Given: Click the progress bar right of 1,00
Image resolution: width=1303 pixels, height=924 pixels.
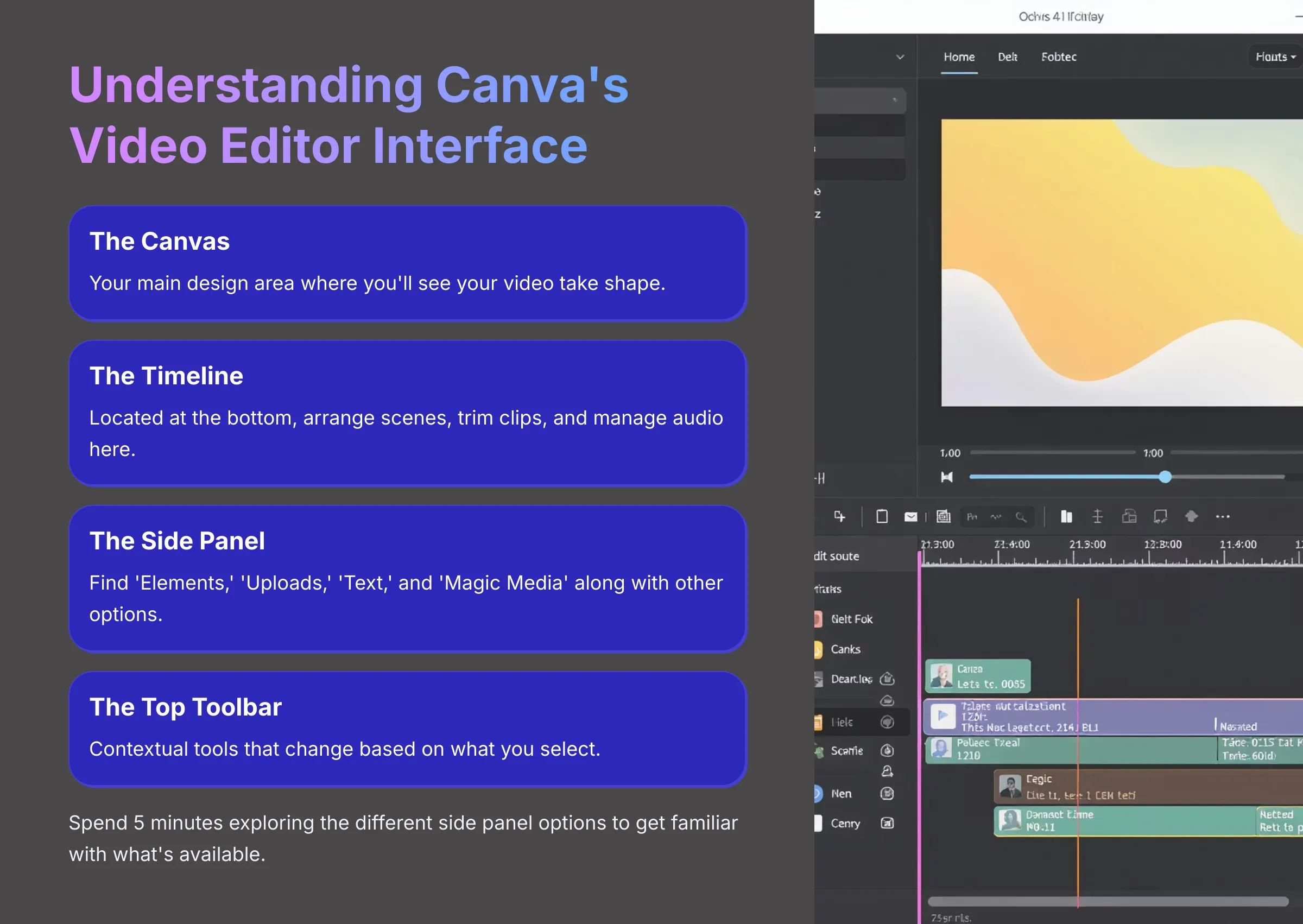Looking at the screenshot, I should tap(1053, 452).
